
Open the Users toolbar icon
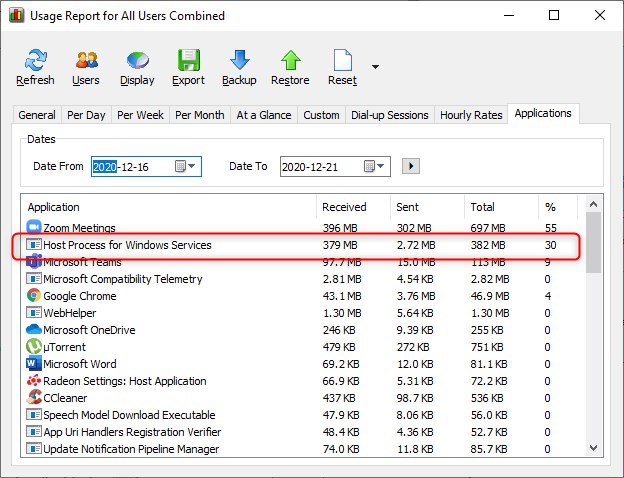click(x=86, y=60)
